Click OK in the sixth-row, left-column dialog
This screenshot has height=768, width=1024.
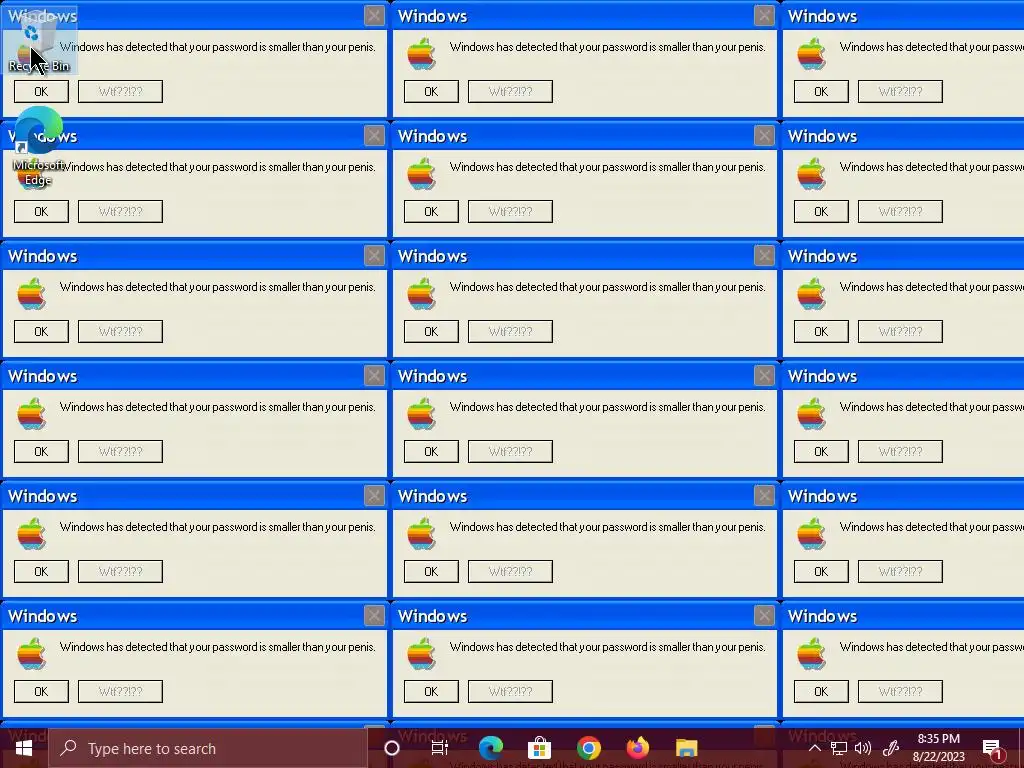(41, 692)
